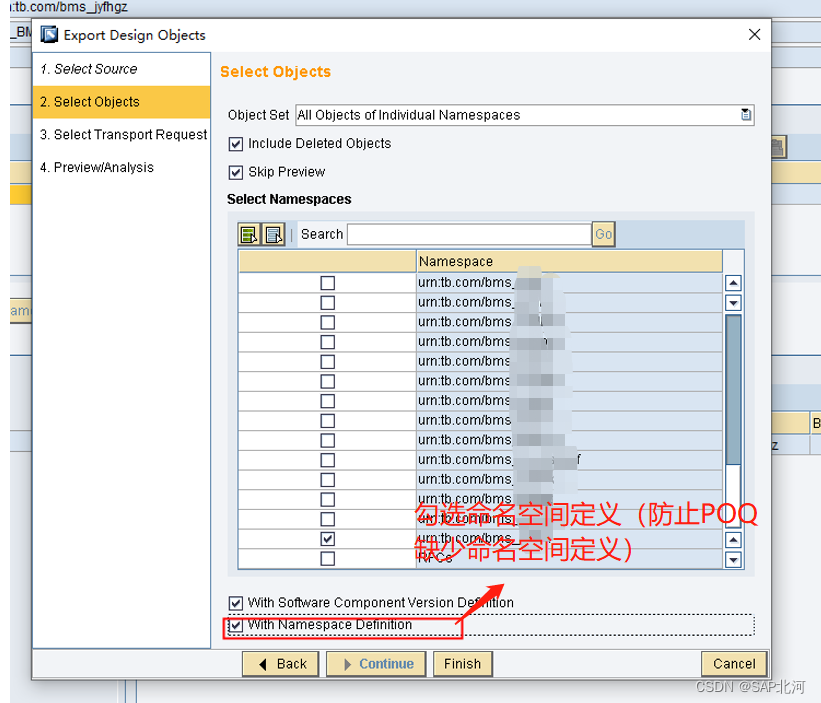821x703 pixels.
Task: Uncheck Include Deleted Objects
Action: click(x=236, y=143)
